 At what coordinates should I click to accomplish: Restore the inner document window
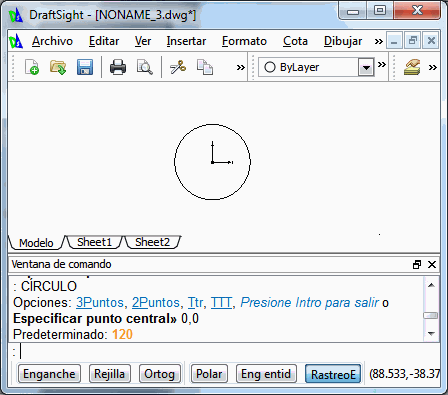point(413,41)
